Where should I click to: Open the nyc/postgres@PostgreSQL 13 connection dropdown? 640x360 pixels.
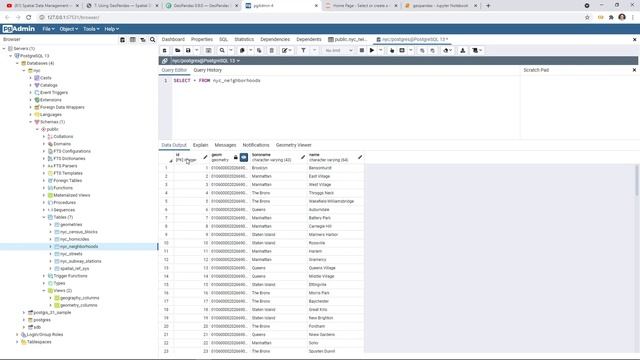(206, 61)
